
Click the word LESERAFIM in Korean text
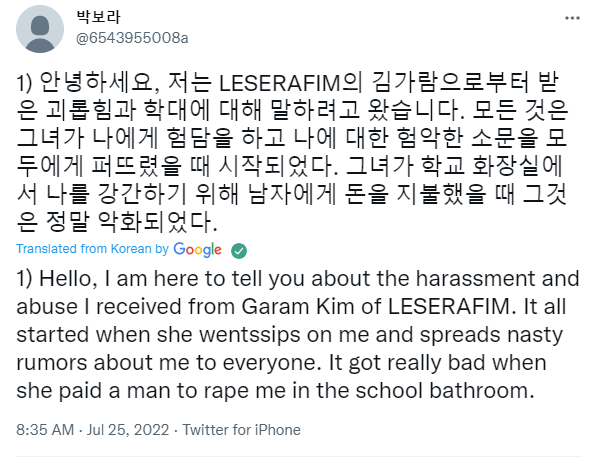coord(292,83)
